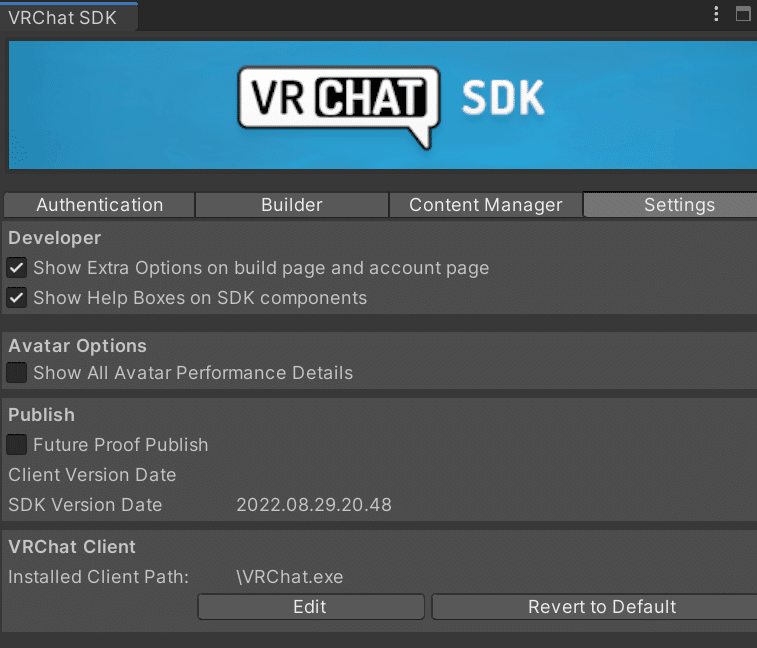Viewport: 757px width, 648px height.
Task: Click the Installed Client Path label
Action: [x=98, y=577]
